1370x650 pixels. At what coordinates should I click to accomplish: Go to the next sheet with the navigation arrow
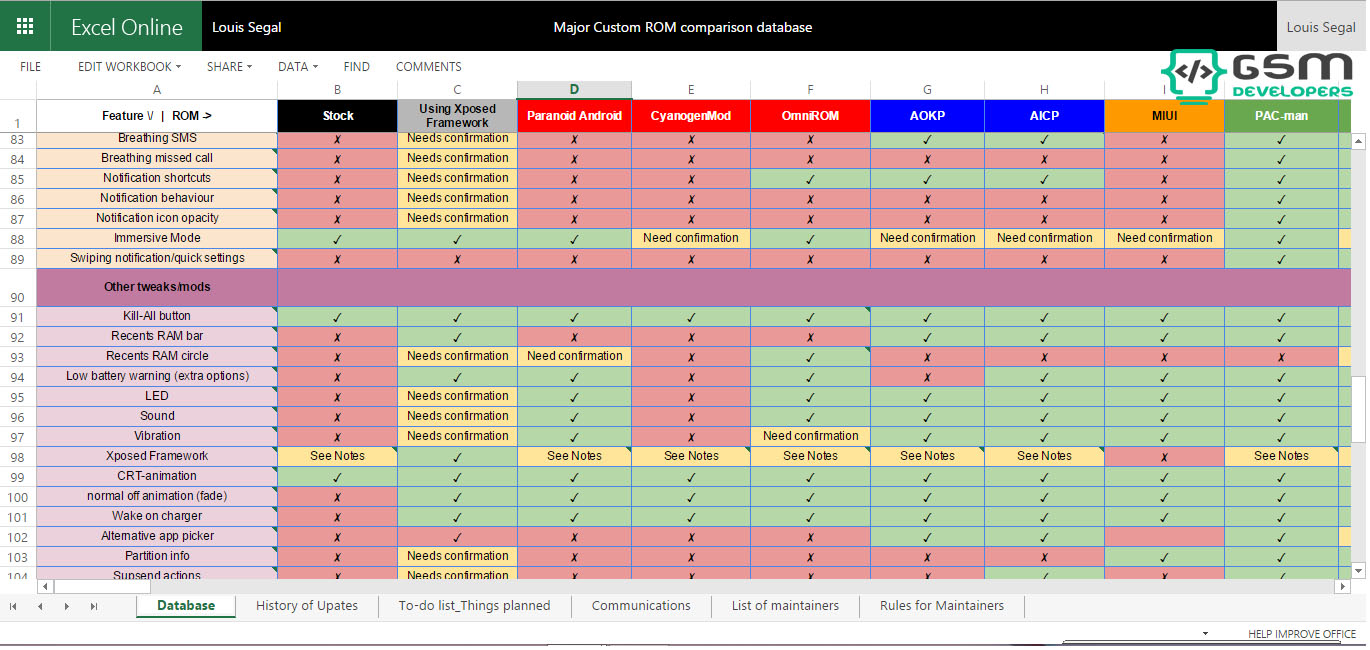(66, 607)
